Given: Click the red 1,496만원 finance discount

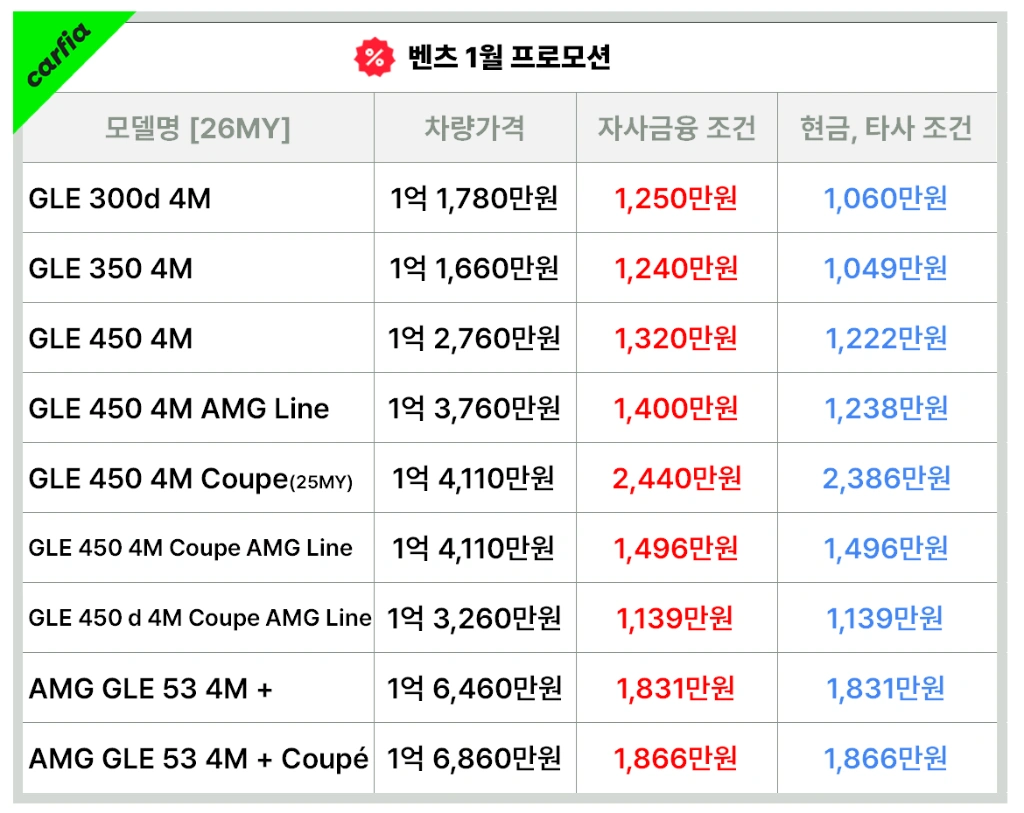Looking at the screenshot, I should coord(676,549).
